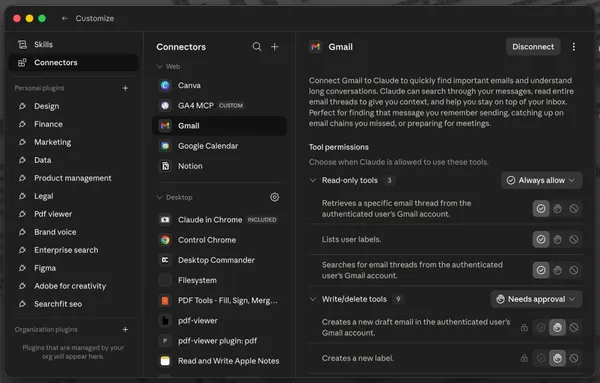Select the Desktop Commander connector
The image size is (600, 383).
(x=219, y=260)
